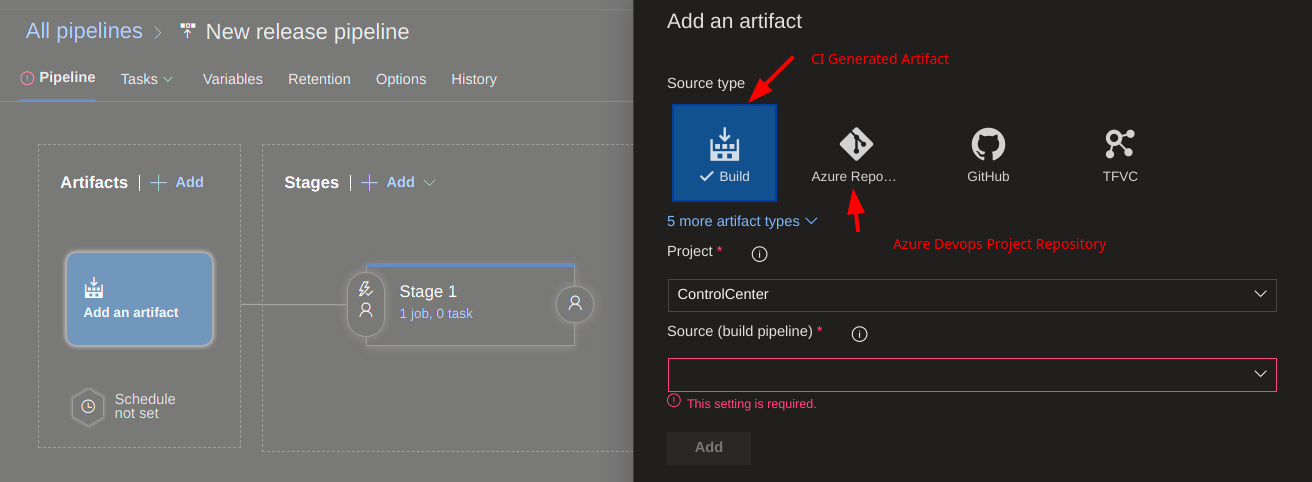Click the New release pipeline title
This screenshot has width=1312, height=482.
(307, 32)
